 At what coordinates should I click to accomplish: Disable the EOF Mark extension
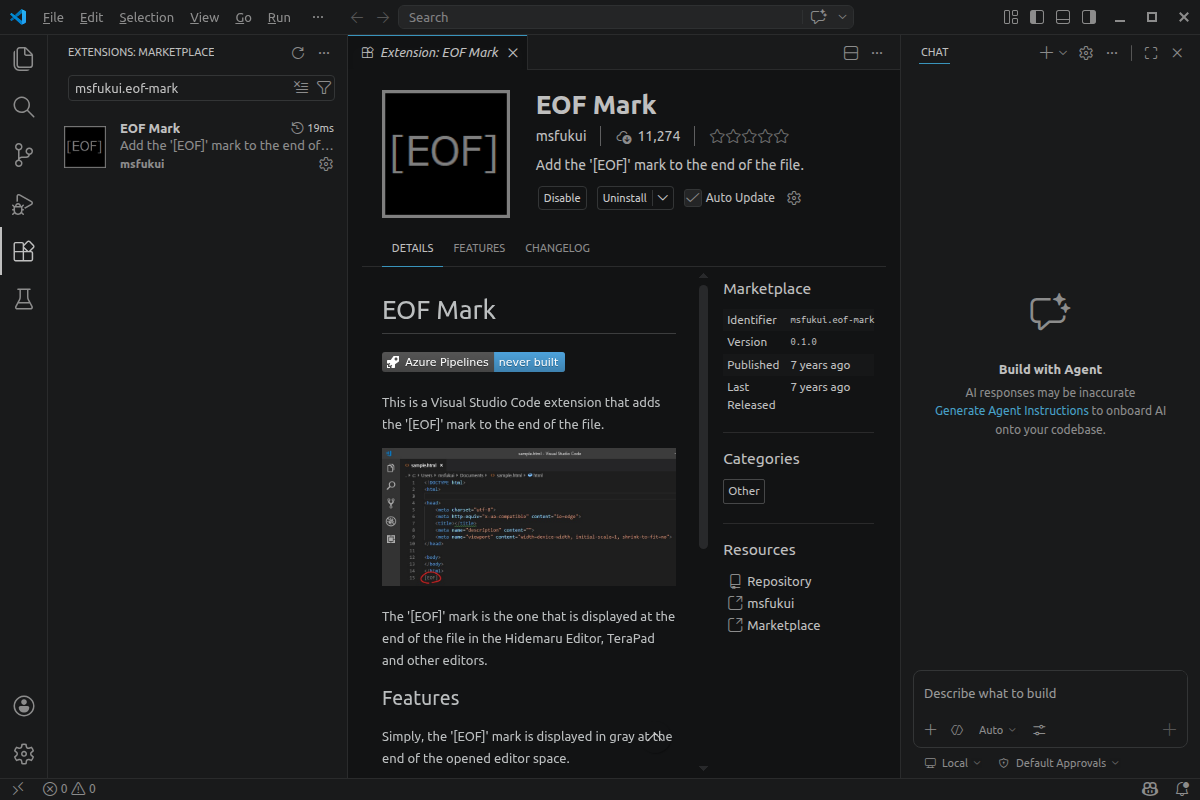coord(562,198)
